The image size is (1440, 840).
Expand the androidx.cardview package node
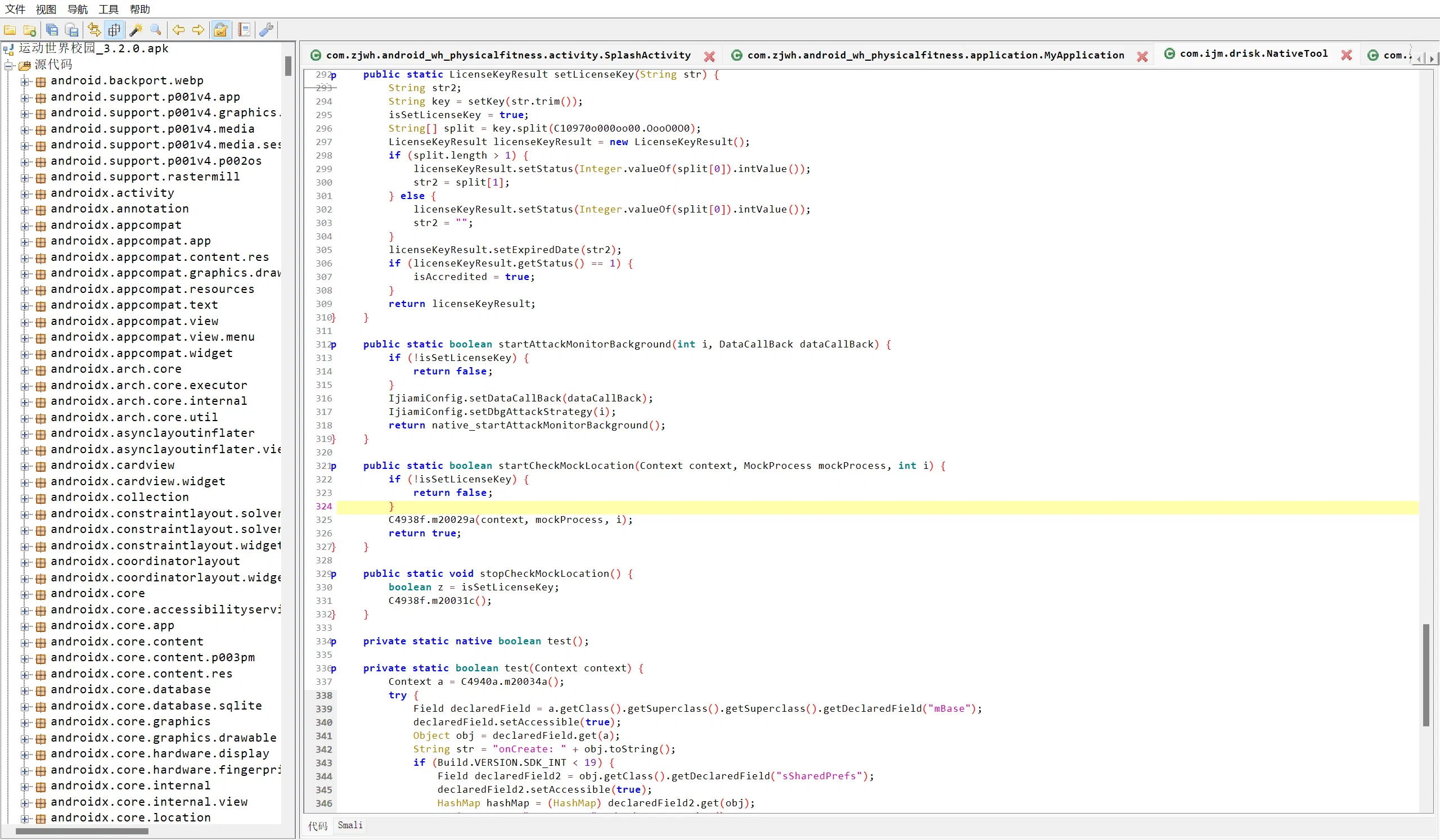tap(25, 467)
